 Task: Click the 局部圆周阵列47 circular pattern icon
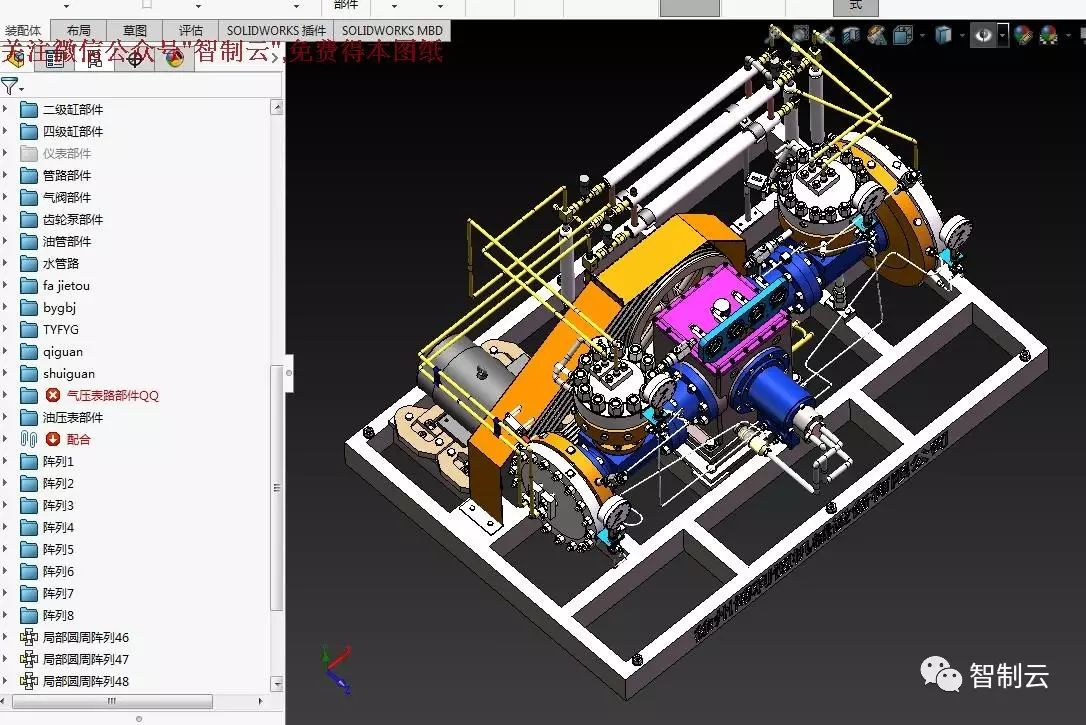click(x=29, y=659)
